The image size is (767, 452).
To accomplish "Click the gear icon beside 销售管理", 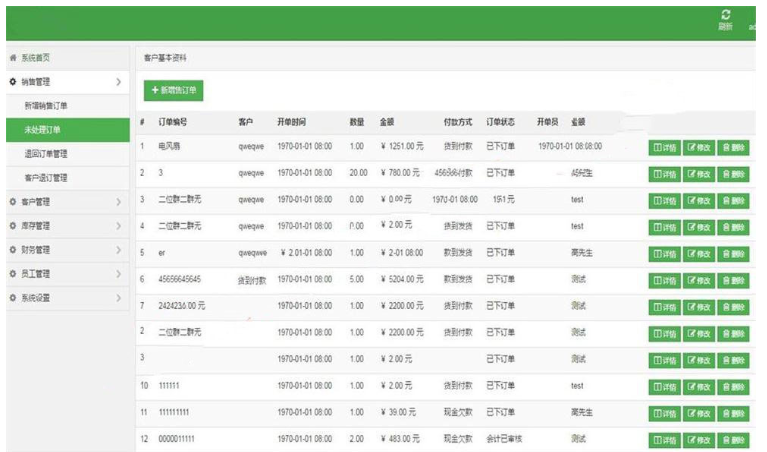I will [13, 81].
